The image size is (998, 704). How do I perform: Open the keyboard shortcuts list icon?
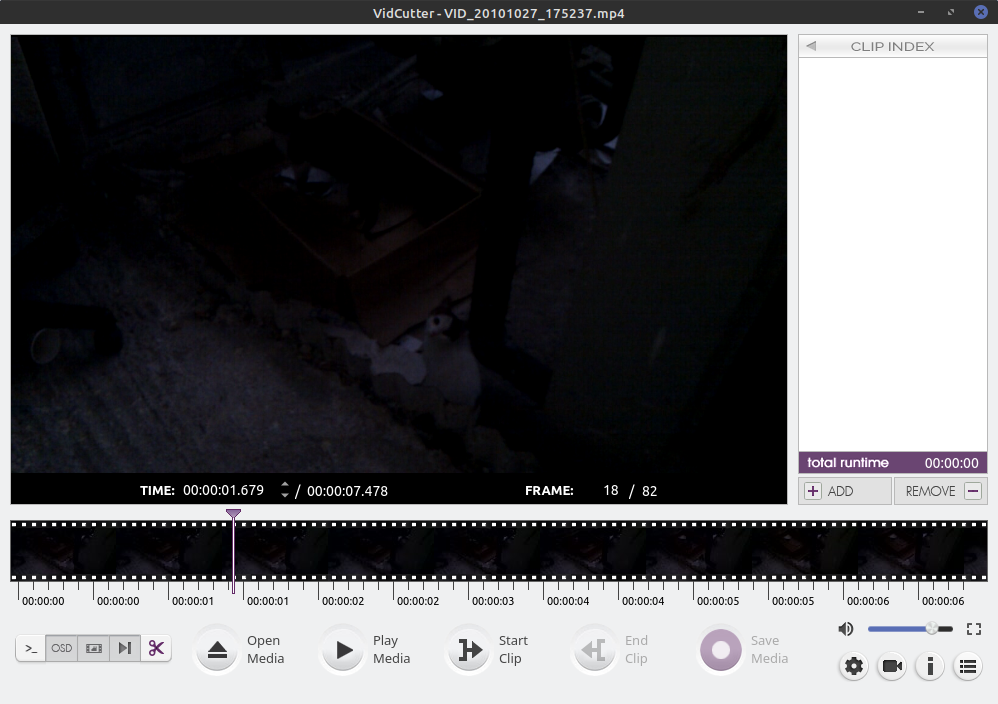tap(967, 666)
